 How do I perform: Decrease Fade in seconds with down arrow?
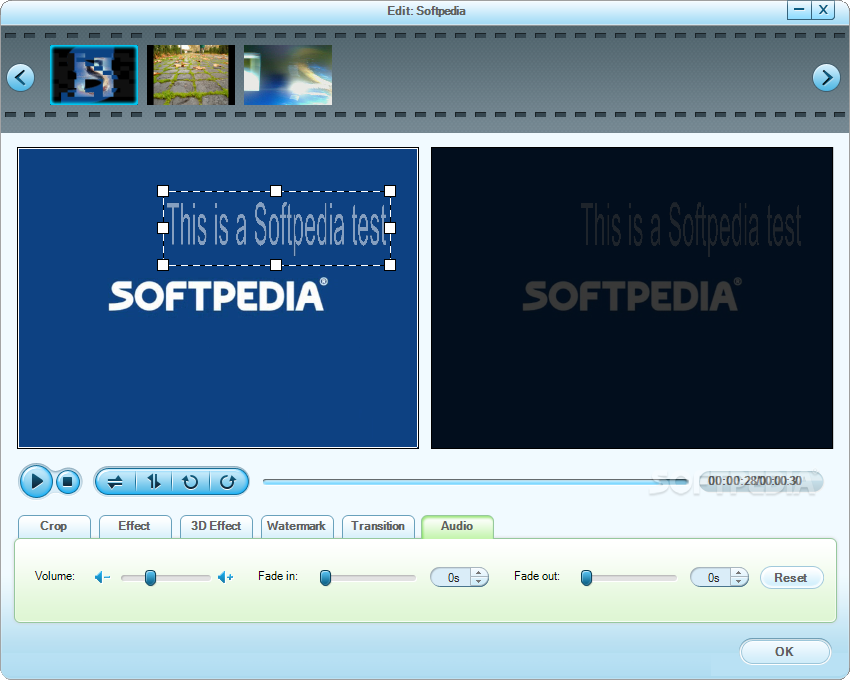coord(479,582)
